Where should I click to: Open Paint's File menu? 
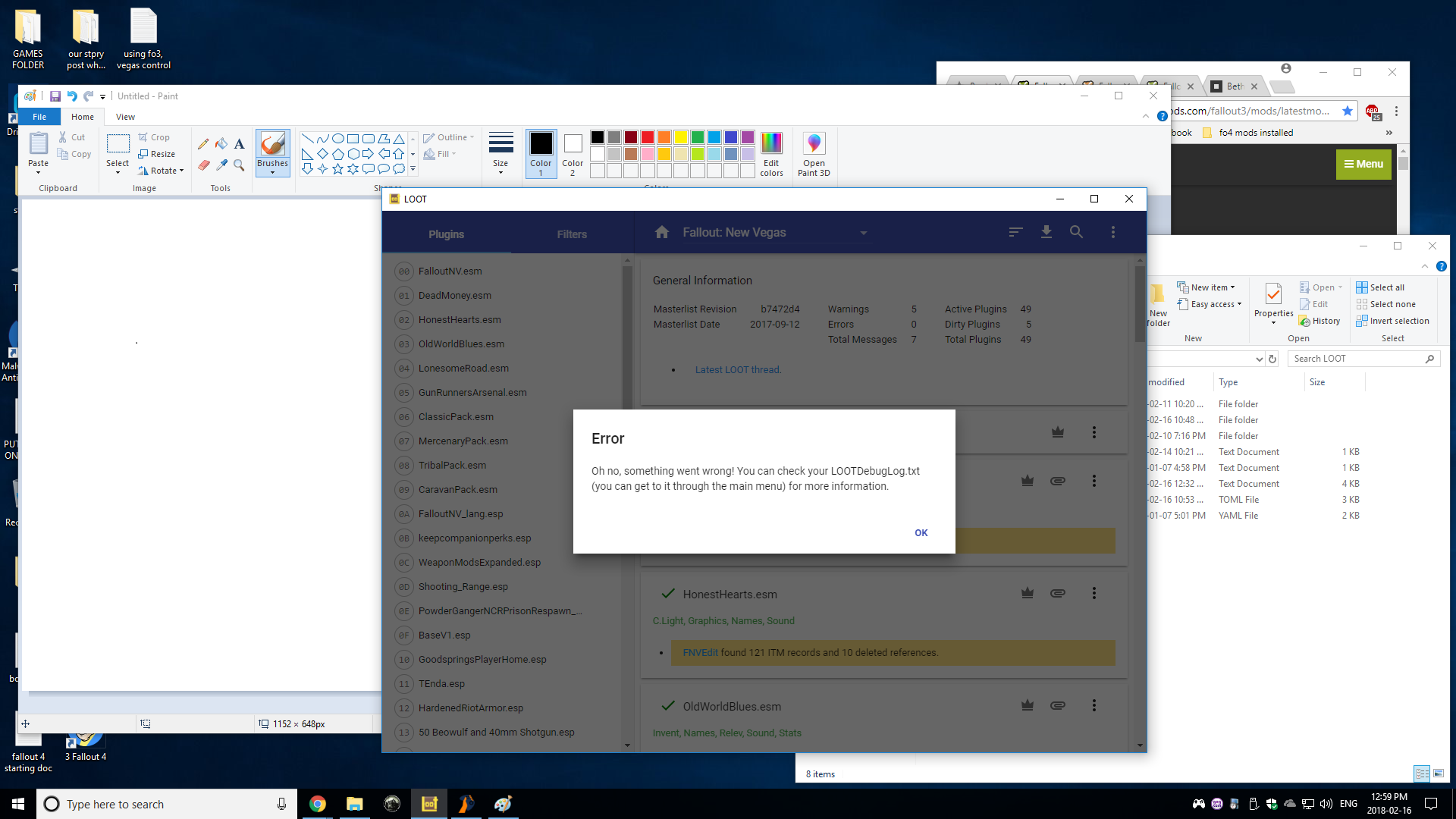[x=39, y=117]
